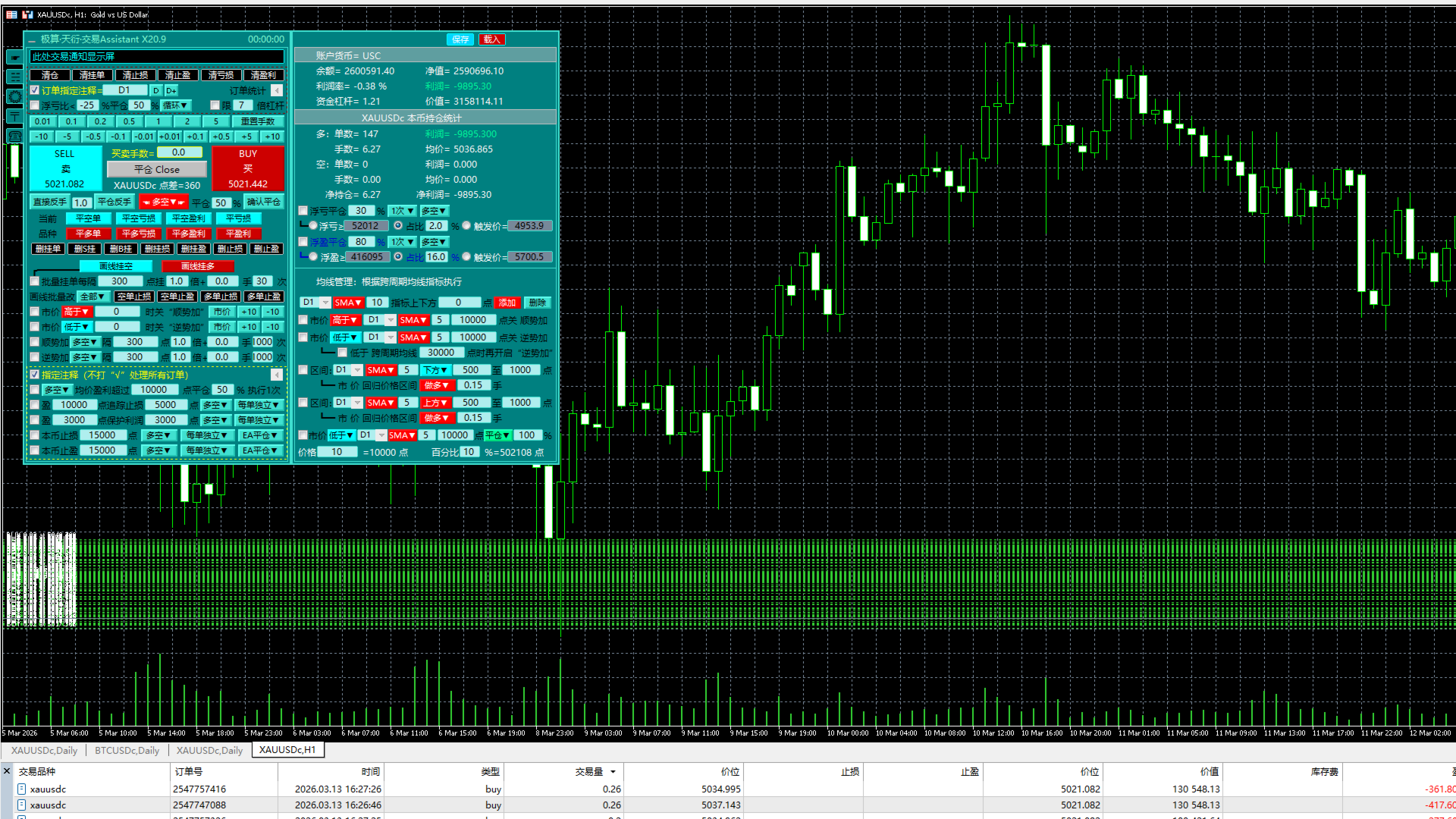Image resolution: width=1456 pixels, height=819 pixels.
Task: Click the cyan SELL 卖 price block
Action: tap(64, 168)
